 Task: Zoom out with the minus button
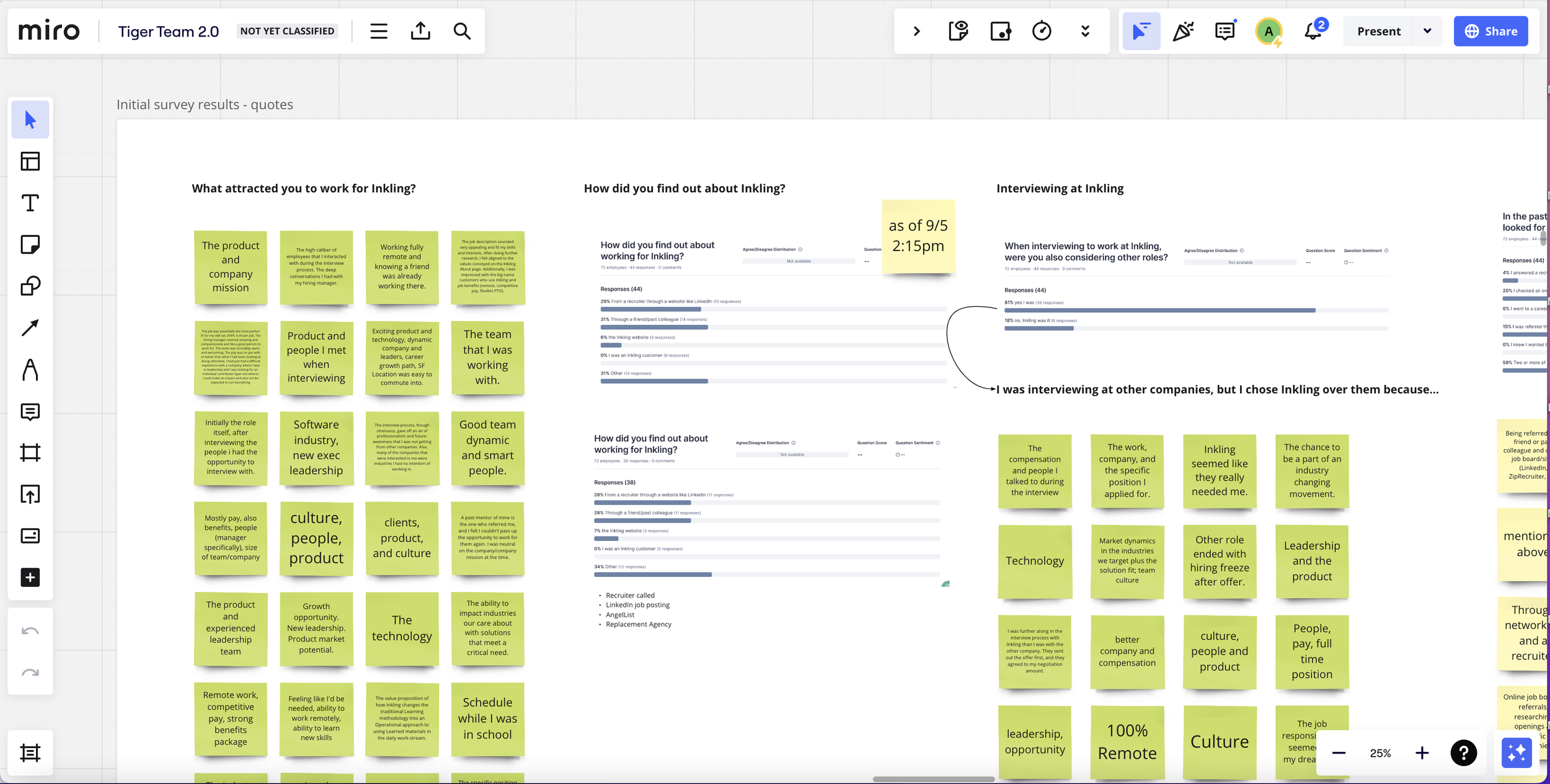point(1339,753)
